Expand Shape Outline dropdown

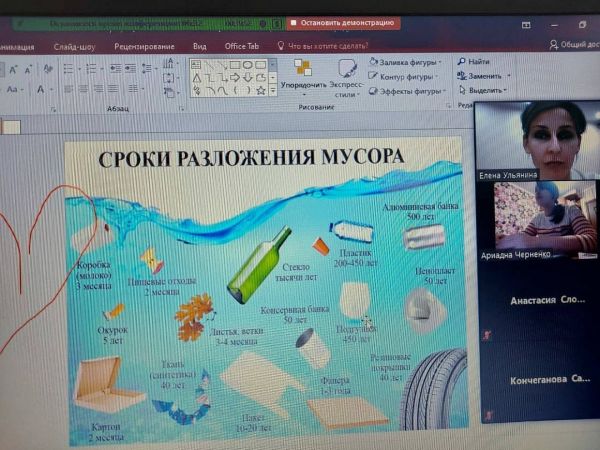(404, 76)
